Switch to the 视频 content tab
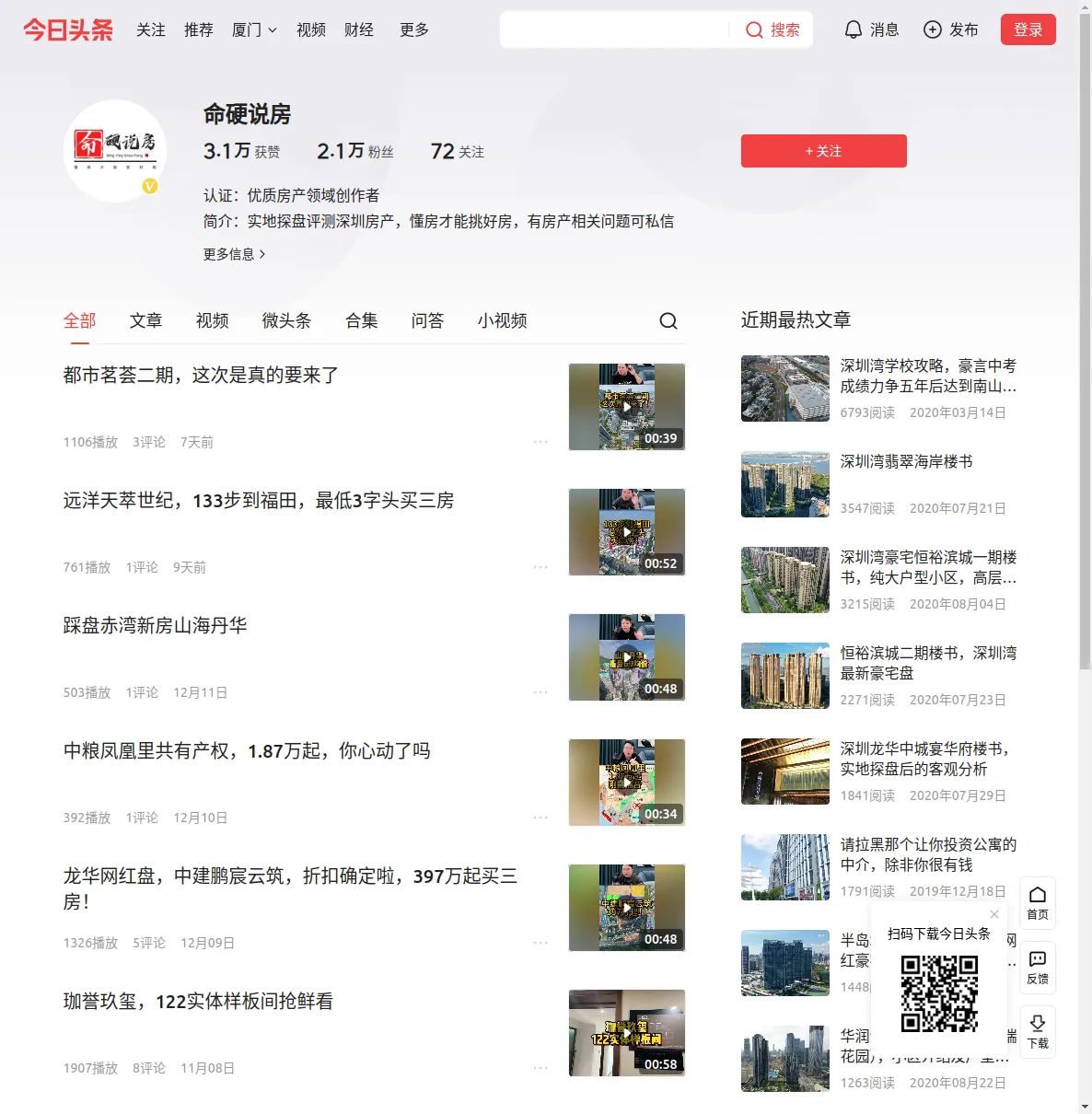This screenshot has height=1114, width=1092. (x=213, y=320)
